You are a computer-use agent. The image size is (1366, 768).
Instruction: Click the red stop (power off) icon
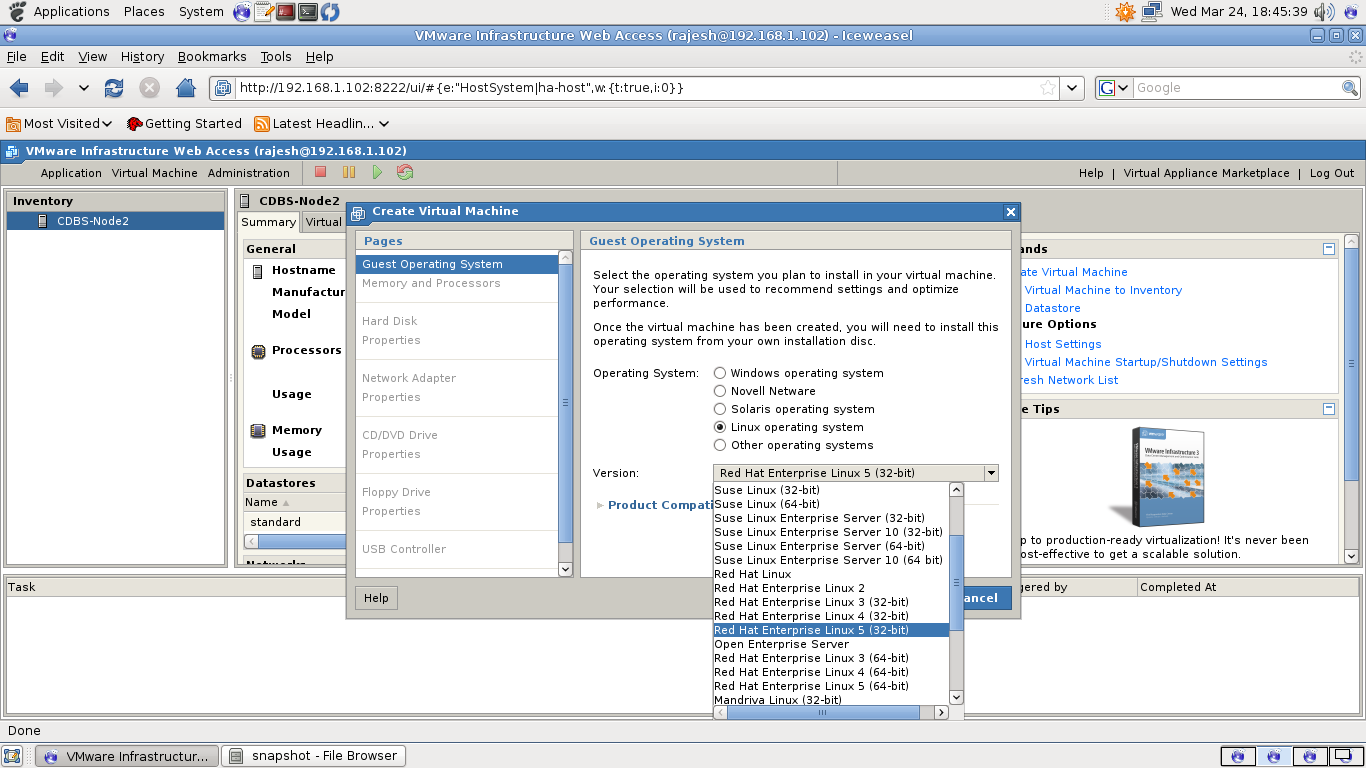319,172
